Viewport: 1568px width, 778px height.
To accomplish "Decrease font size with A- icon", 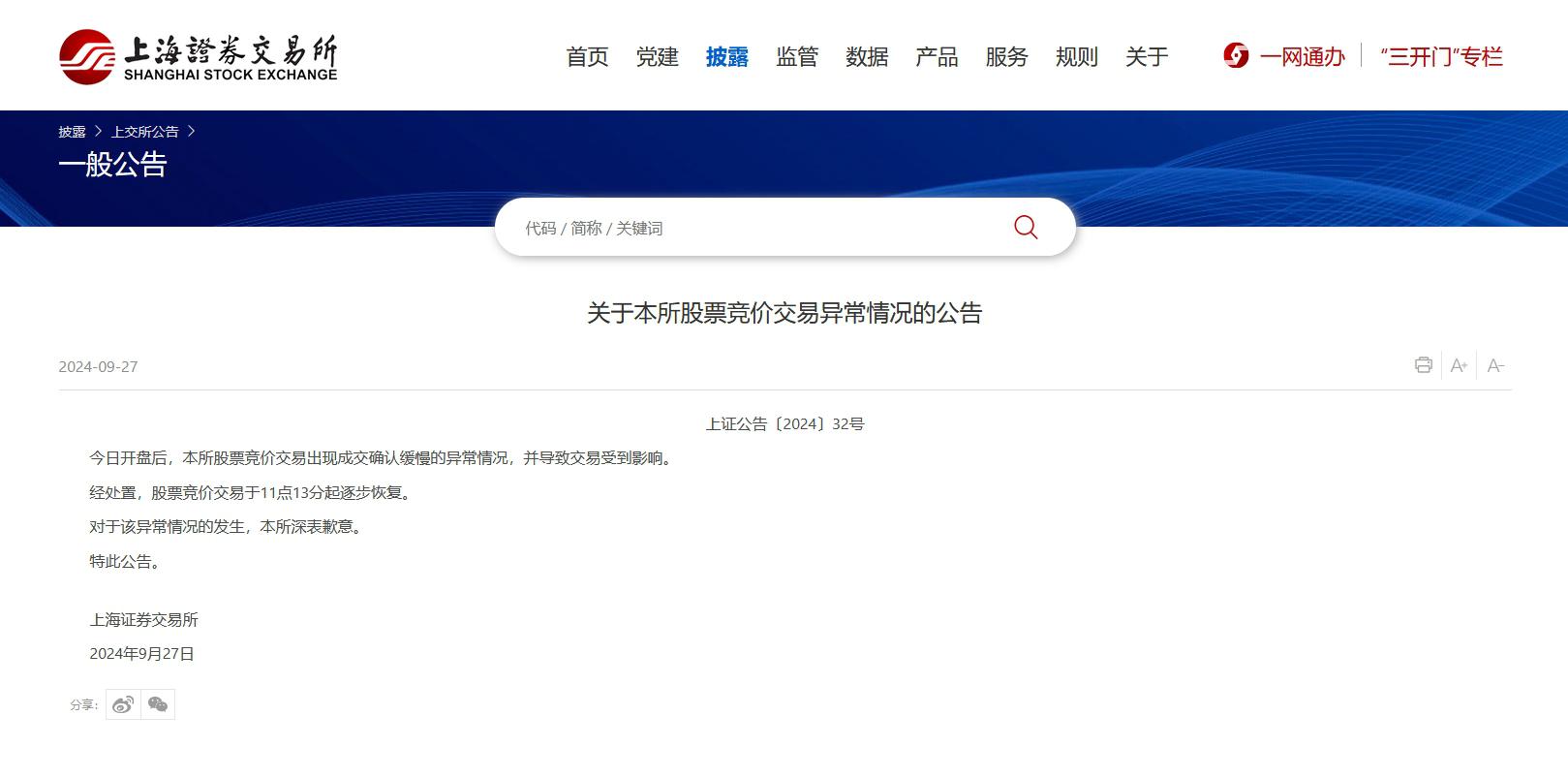I will 1495,365.
